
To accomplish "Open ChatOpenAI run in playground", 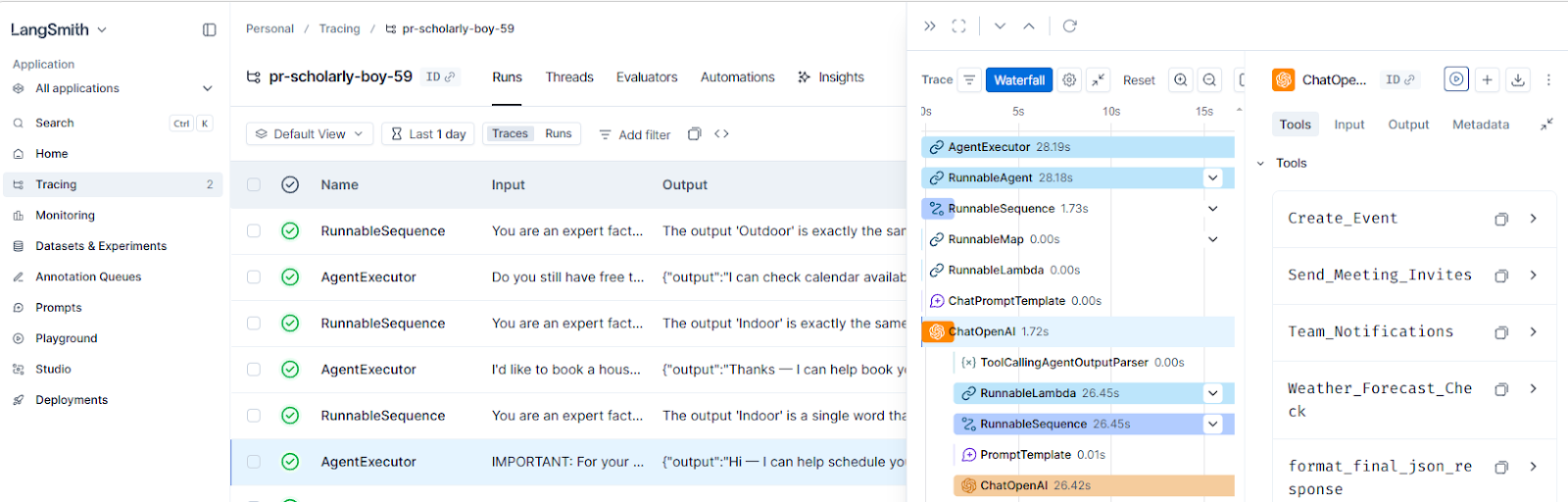I will 1456,79.
